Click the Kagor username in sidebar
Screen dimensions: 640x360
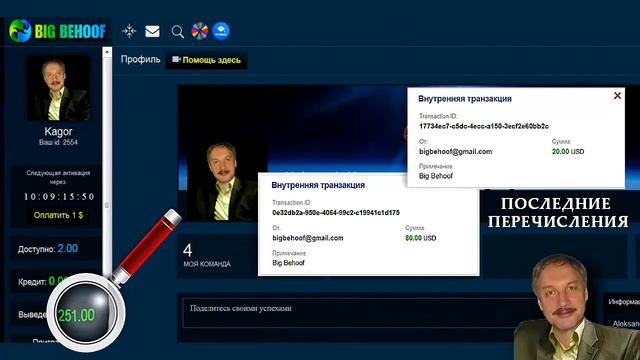click(58, 131)
